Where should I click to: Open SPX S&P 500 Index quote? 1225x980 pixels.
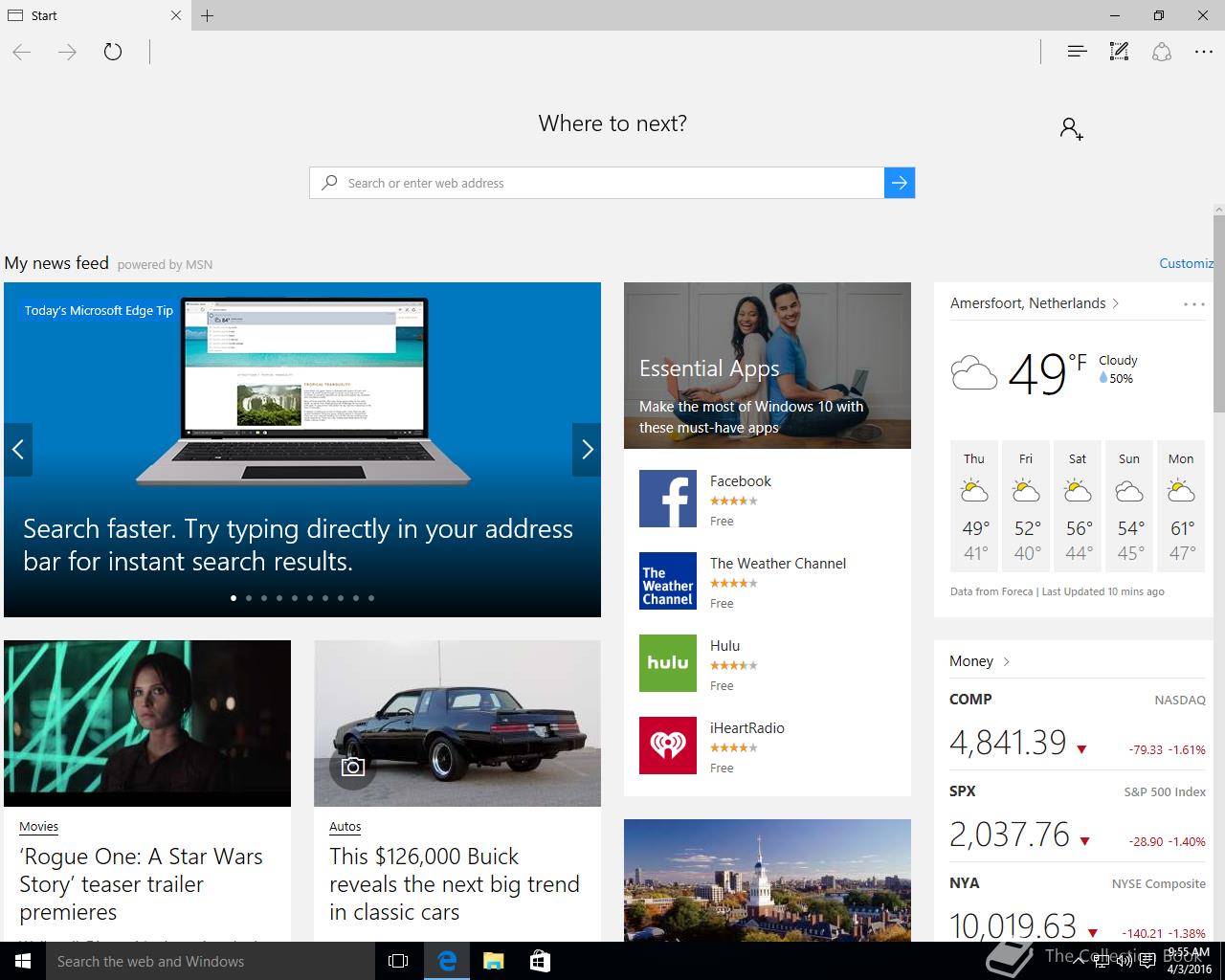point(1078,817)
